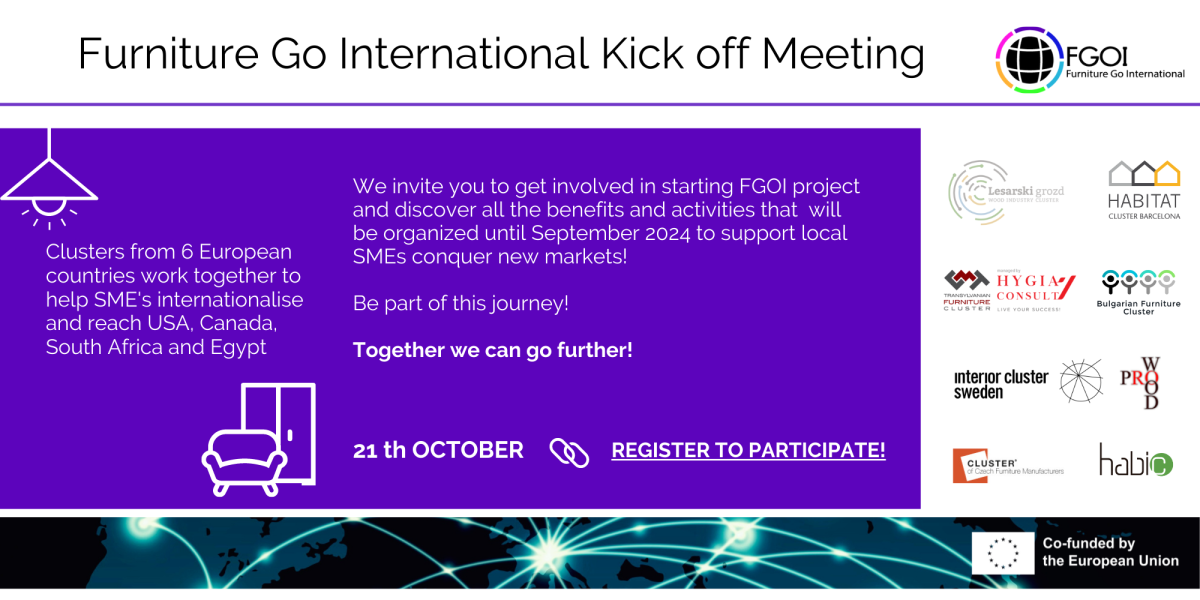
Task: Open the habic logo
Action: click(1135, 460)
